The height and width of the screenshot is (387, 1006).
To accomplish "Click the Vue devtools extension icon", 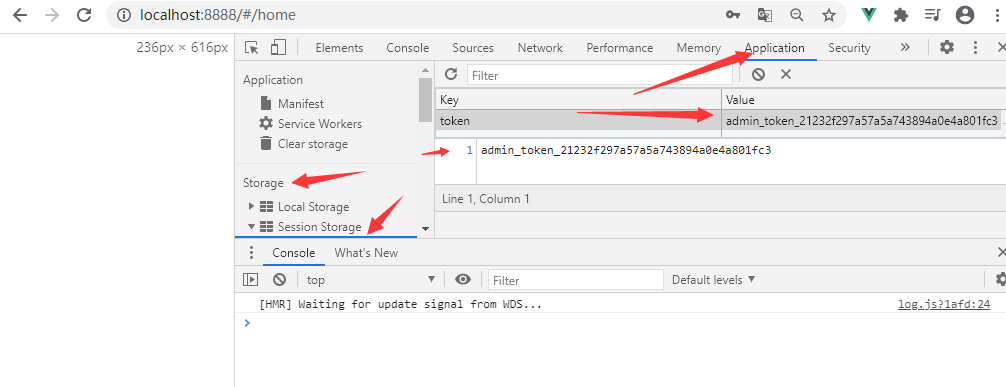I will pos(869,15).
